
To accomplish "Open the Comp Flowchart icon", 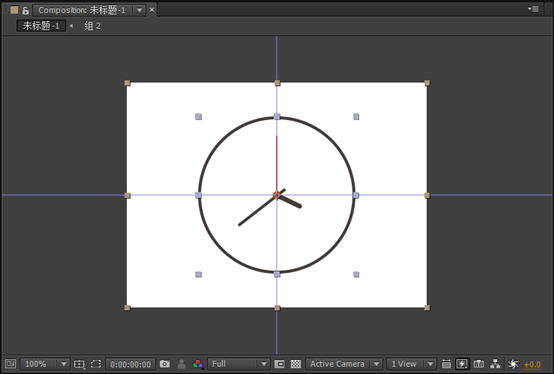I will click(495, 364).
